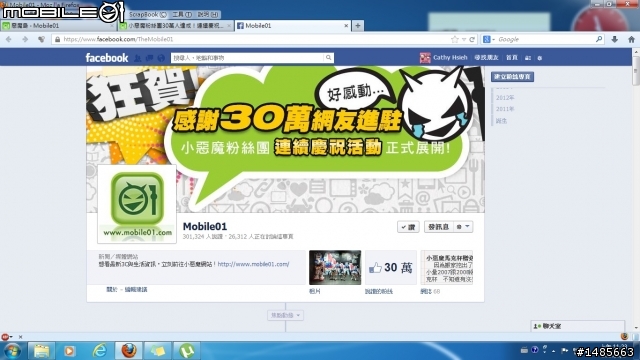Open the 相片 photos thumbnail
Viewport: 640px width, 360px height.
pos(335,268)
